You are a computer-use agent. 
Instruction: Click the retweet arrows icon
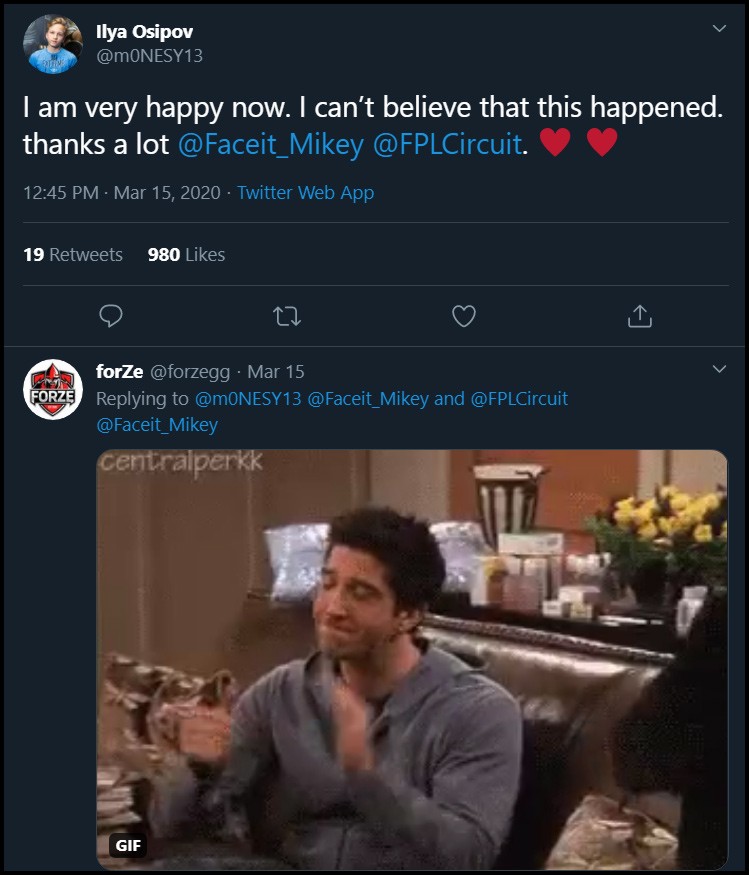tap(287, 317)
